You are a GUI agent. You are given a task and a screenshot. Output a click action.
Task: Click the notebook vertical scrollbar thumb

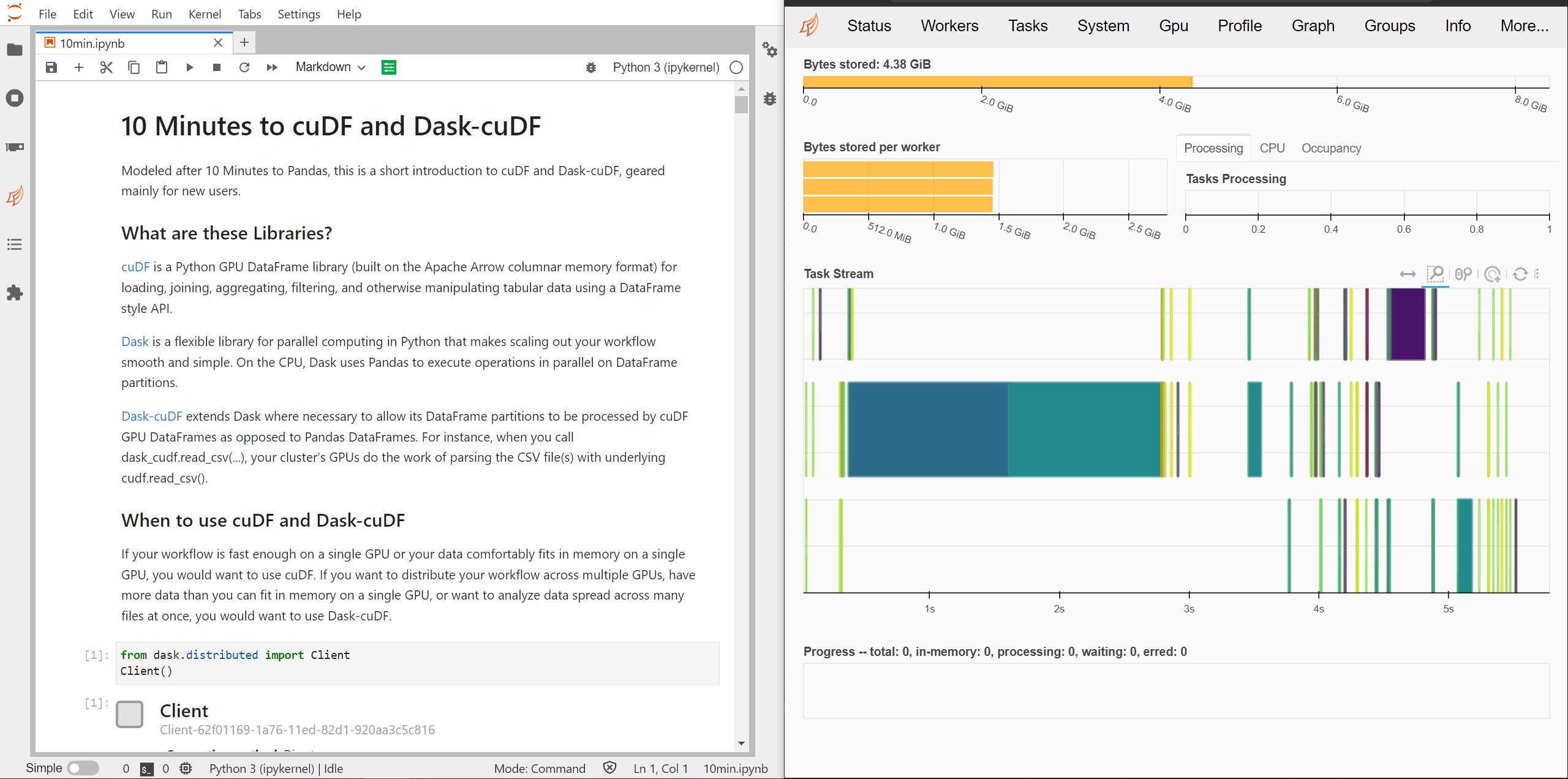(741, 105)
